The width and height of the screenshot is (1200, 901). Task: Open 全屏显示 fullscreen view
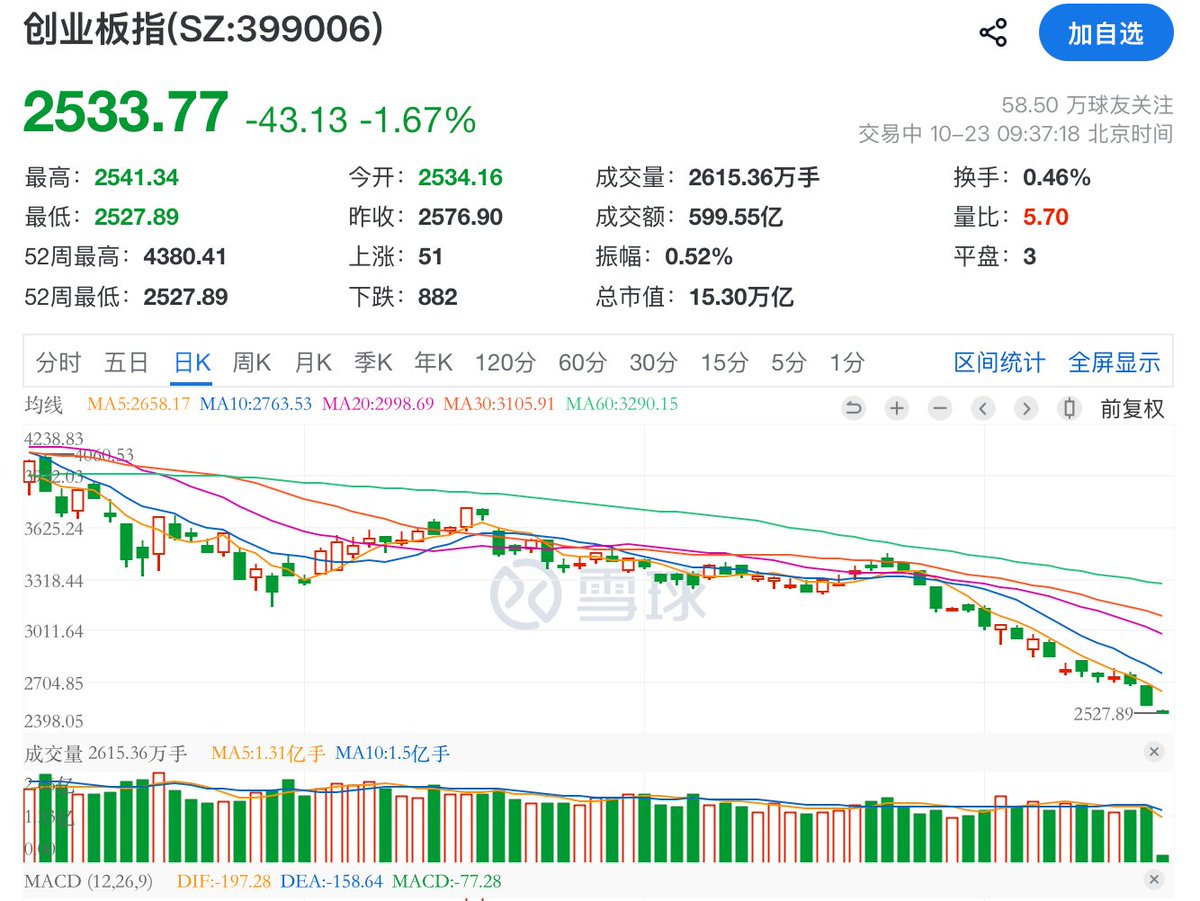coord(1114,362)
